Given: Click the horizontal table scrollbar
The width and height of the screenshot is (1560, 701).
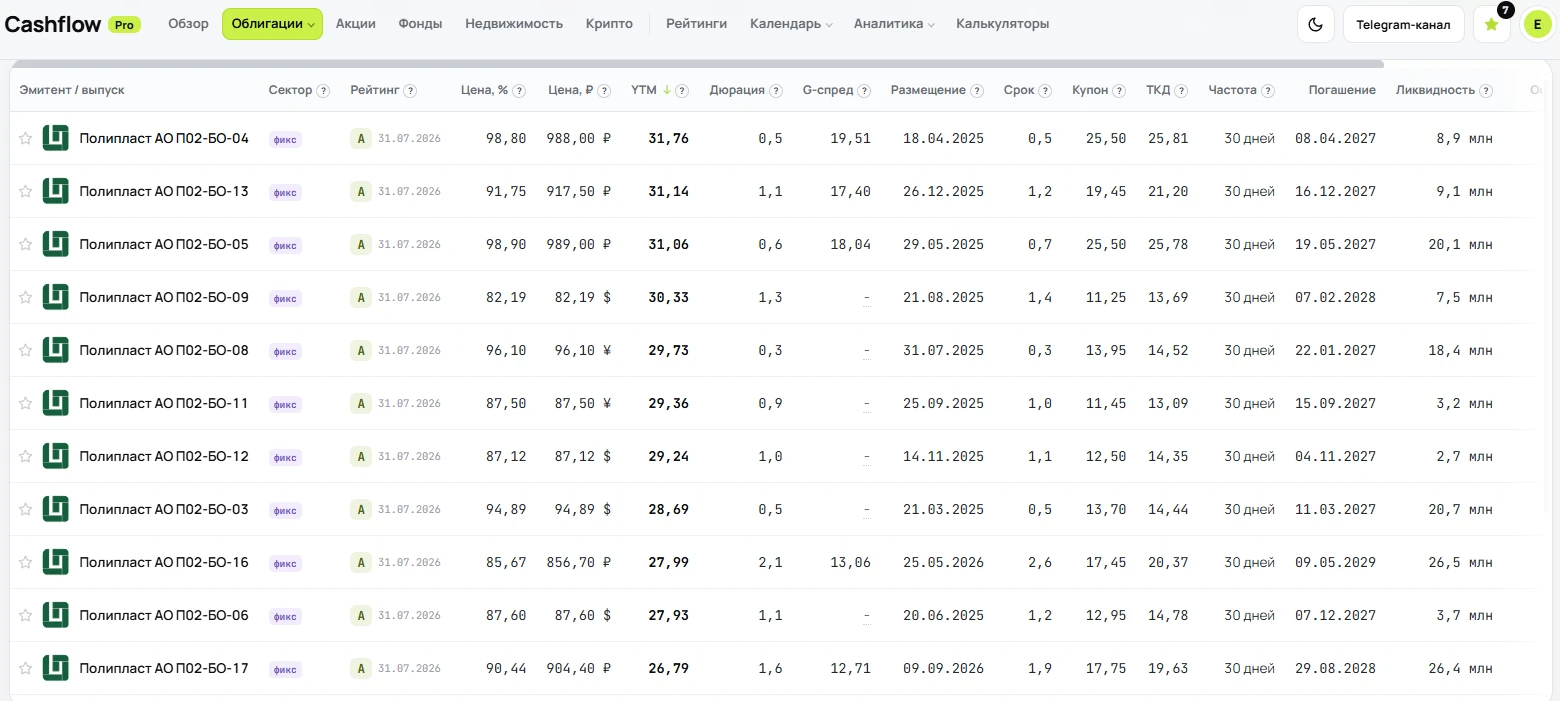Looking at the screenshot, I should [x=697, y=64].
